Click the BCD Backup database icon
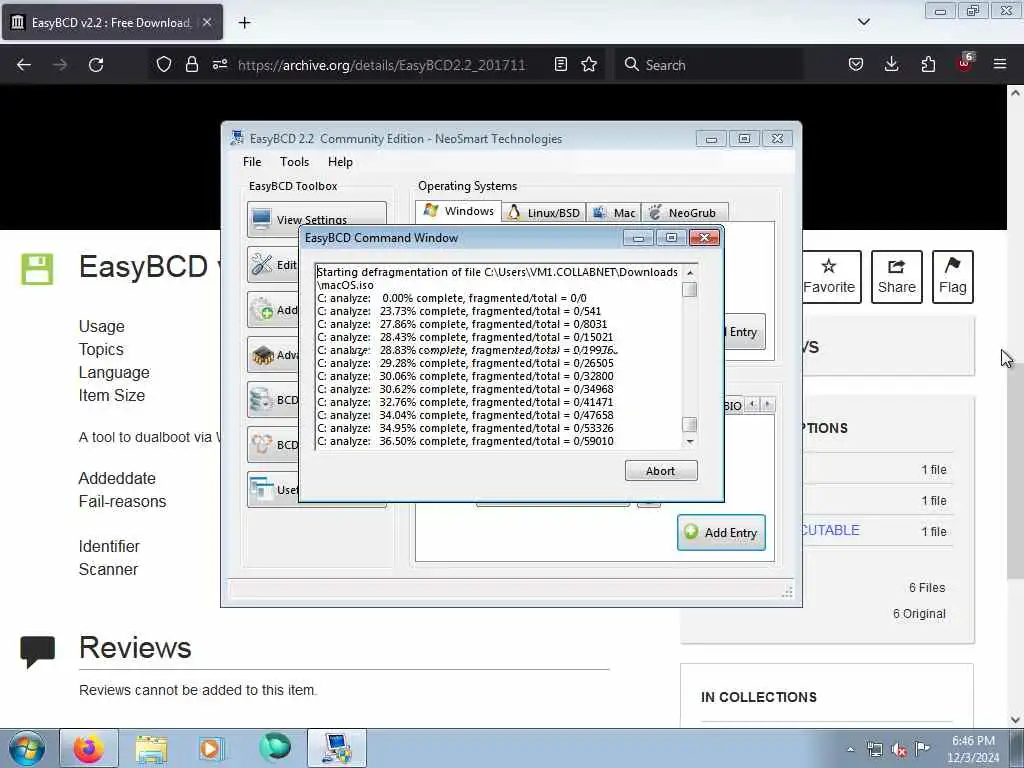Image resolution: width=1024 pixels, height=768 pixels. click(262, 399)
